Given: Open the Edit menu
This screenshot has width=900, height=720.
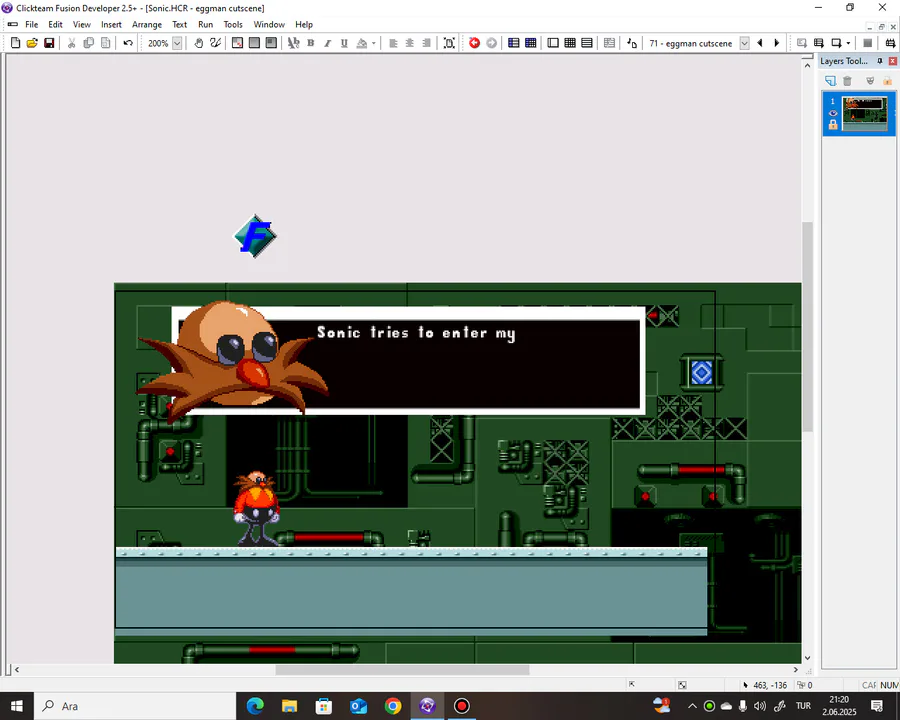Looking at the screenshot, I should (x=55, y=25).
